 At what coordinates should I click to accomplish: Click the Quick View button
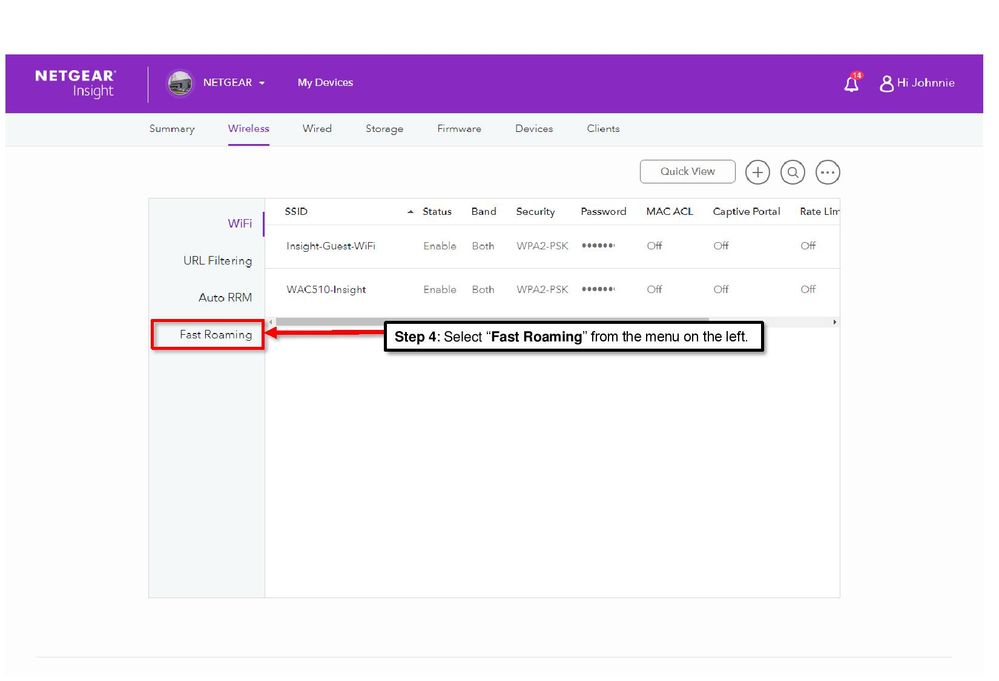687,171
